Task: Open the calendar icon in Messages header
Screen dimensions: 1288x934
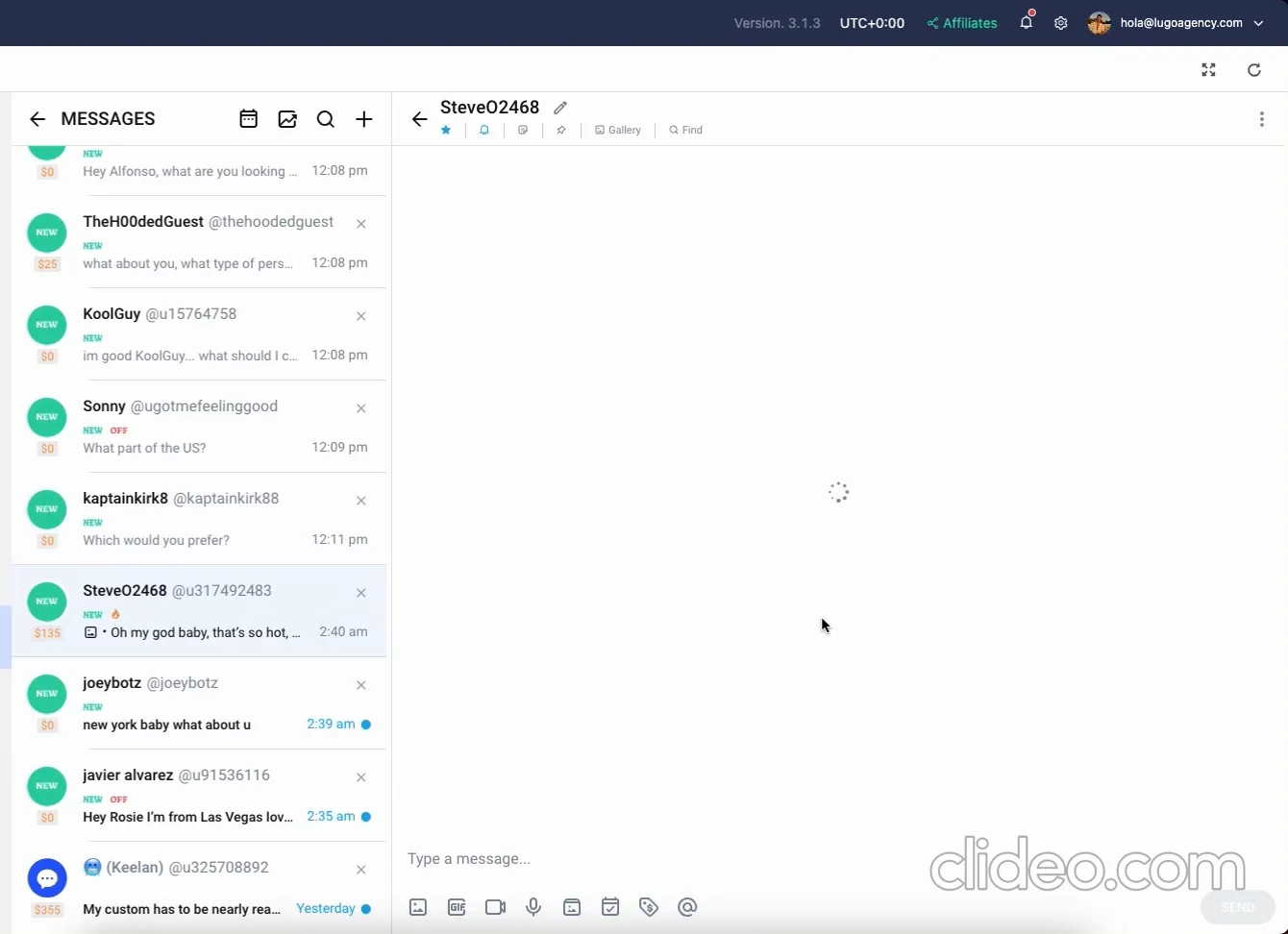Action: tap(248, 119)
